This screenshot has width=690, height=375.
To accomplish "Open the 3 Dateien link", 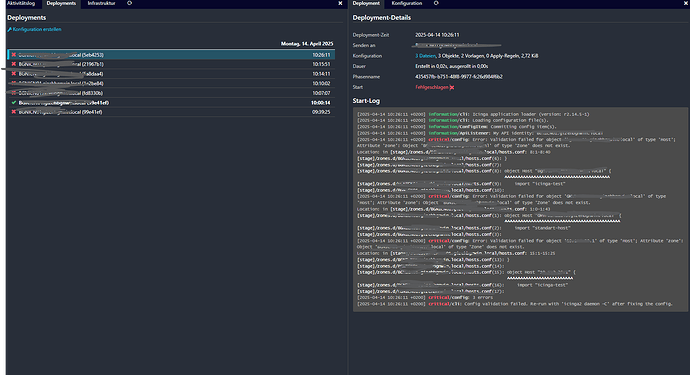I will 426,56.
